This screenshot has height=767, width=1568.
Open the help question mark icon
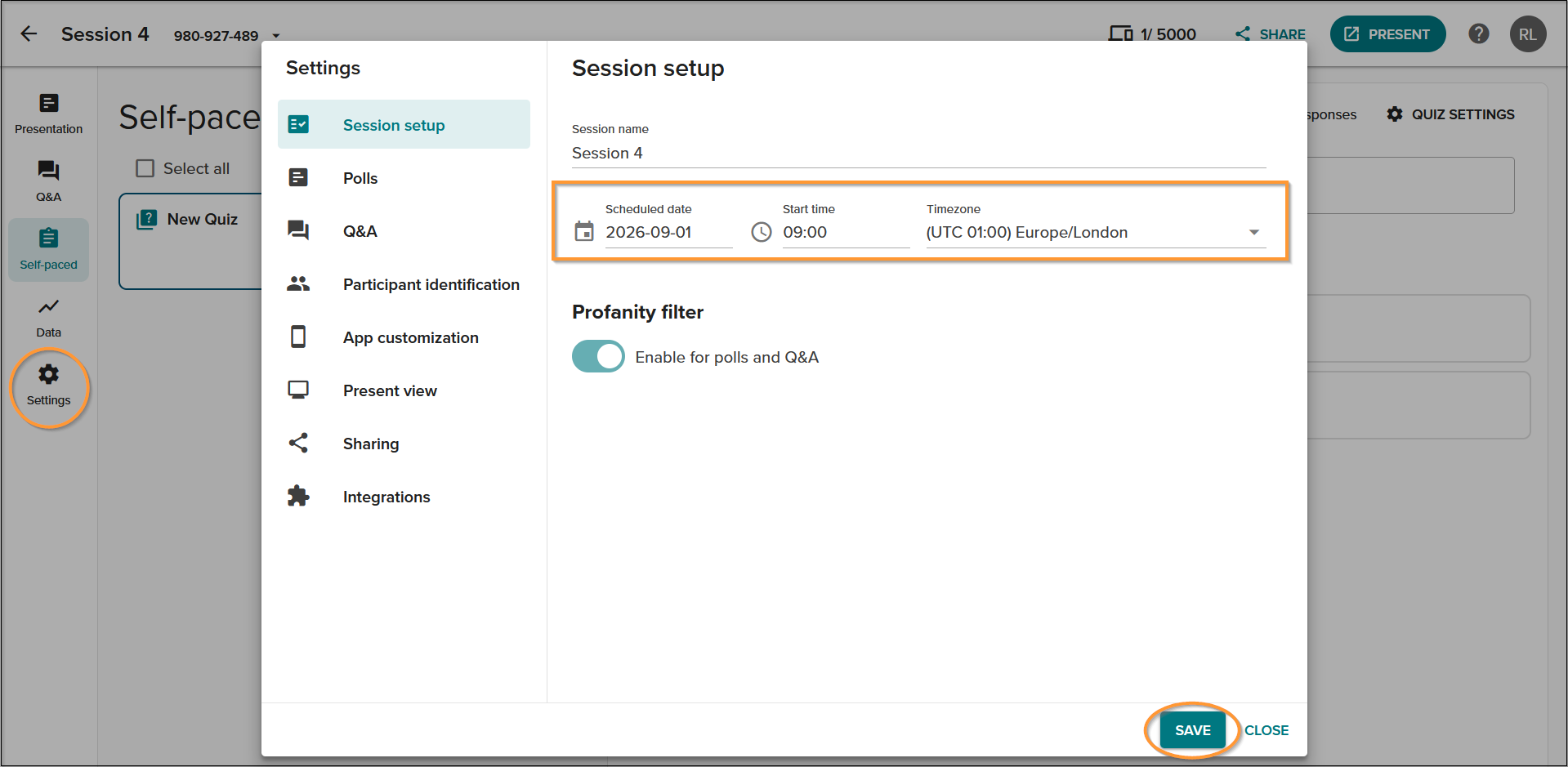pos(1478,34)
